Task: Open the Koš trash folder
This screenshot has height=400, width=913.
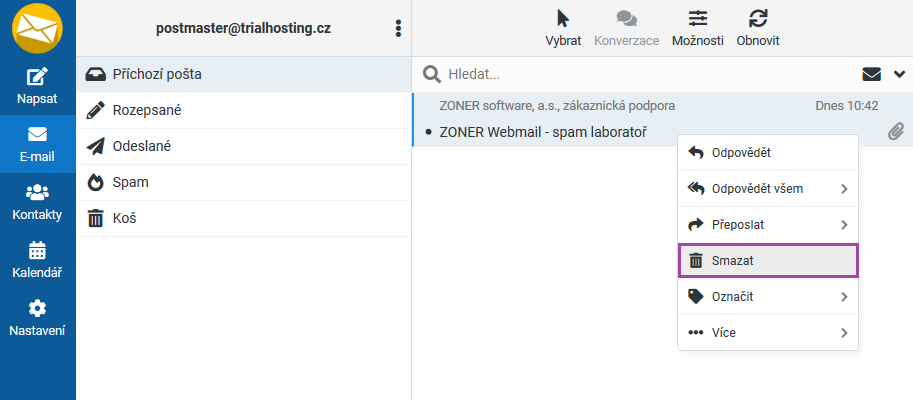Action: [124, 218]
